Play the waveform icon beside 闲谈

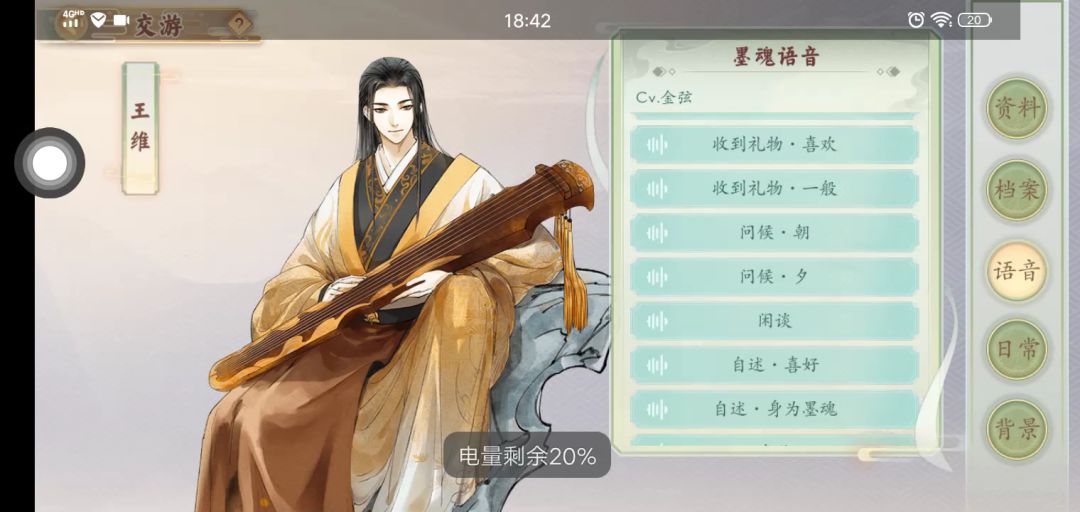point(657,321)
